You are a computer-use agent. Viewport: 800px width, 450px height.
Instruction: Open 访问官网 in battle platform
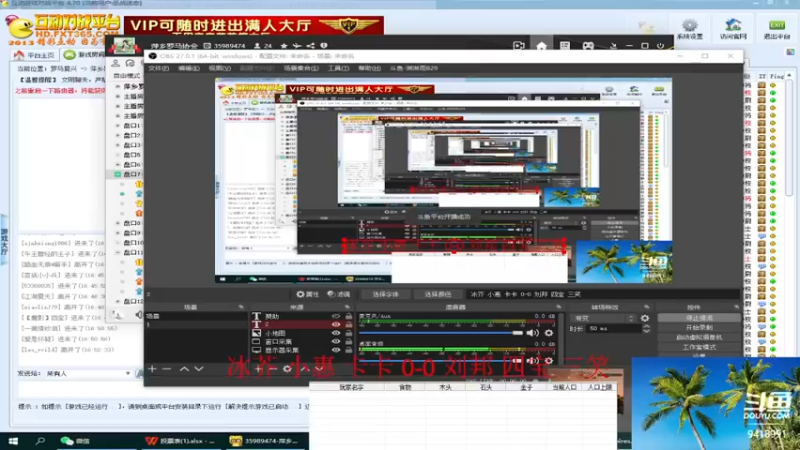coord(733,29)
